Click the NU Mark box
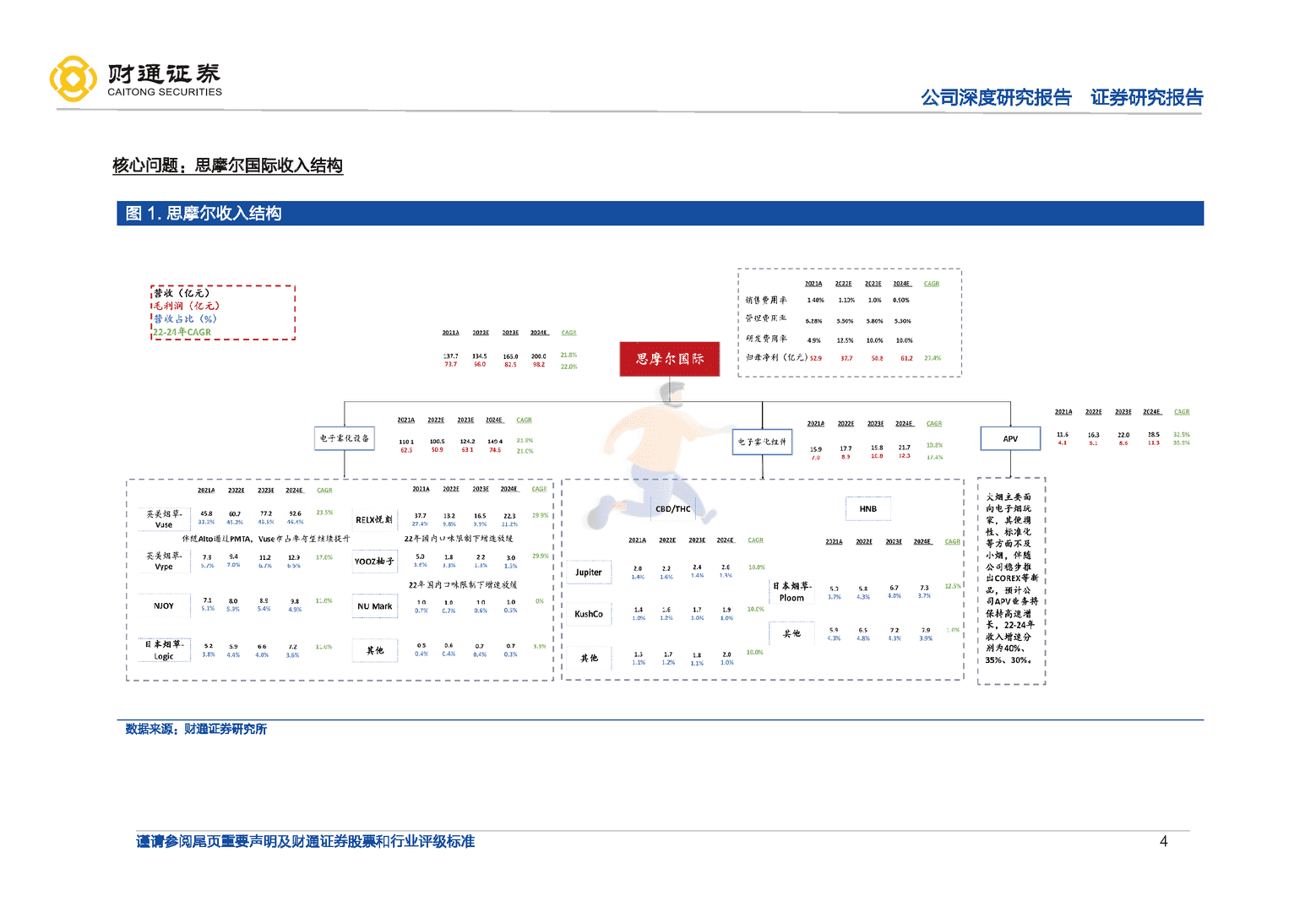1316x912 pixels. (x=374, y=606)
